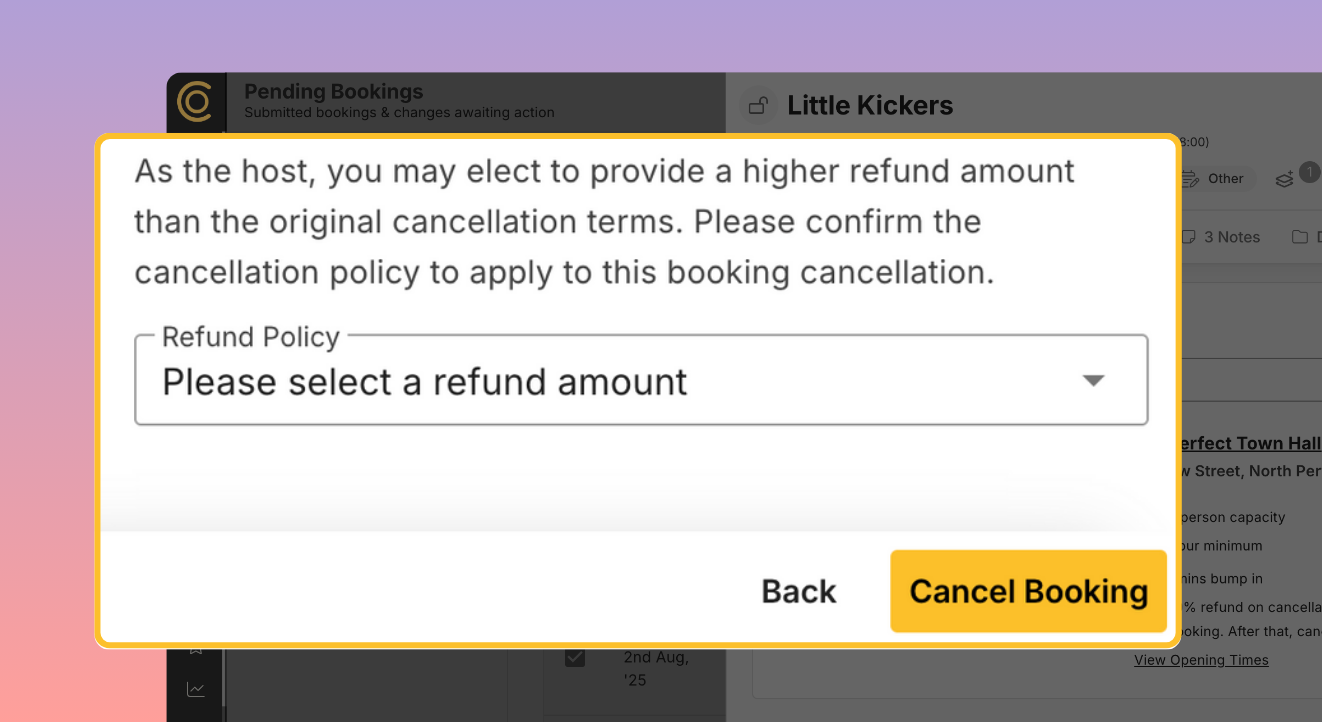
Task: Click the add-layers stack icon
Action: [x=1285, y=180]
